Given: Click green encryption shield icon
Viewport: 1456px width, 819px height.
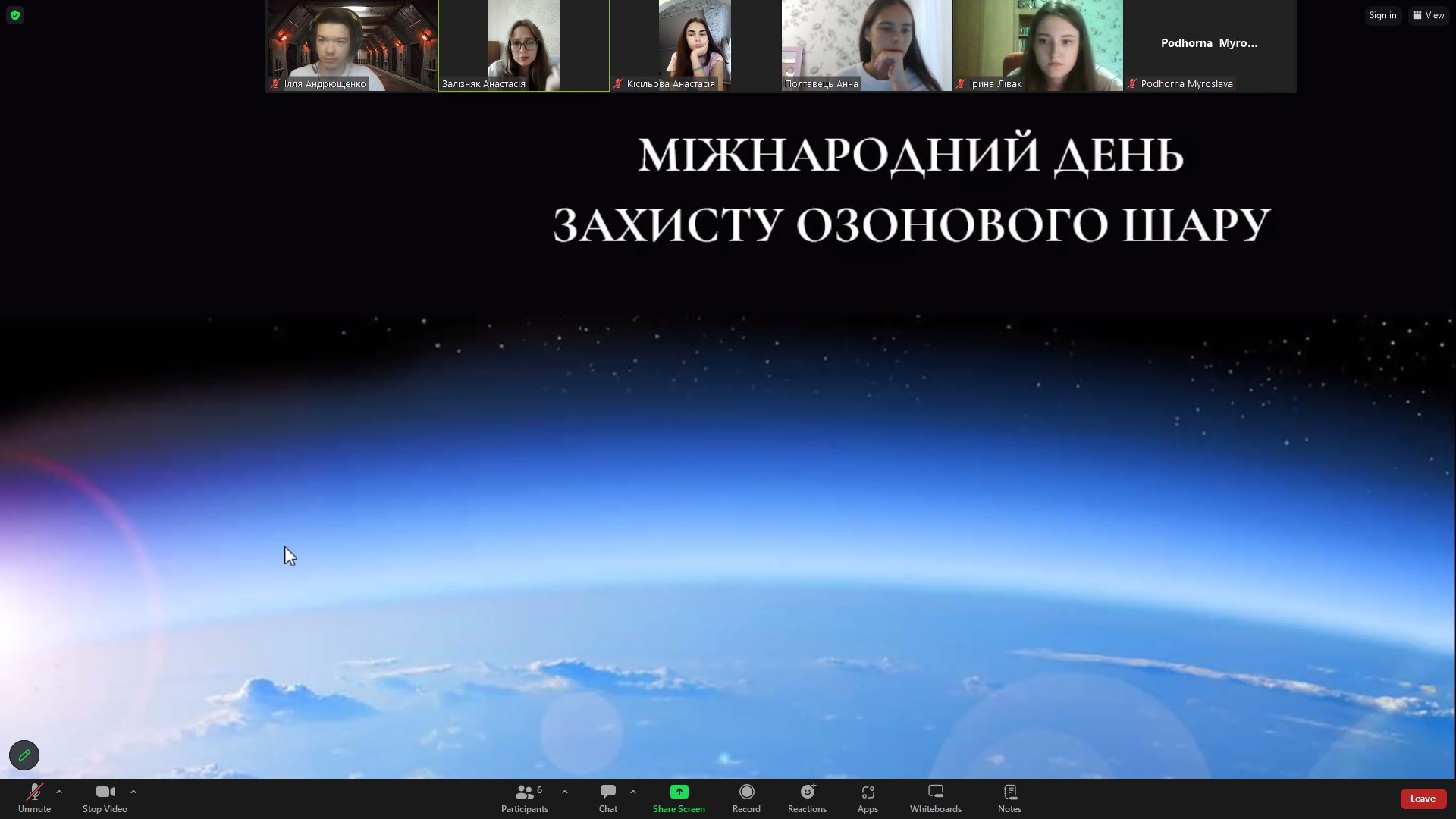Looking at the screenshot, I should click(15, 15).
